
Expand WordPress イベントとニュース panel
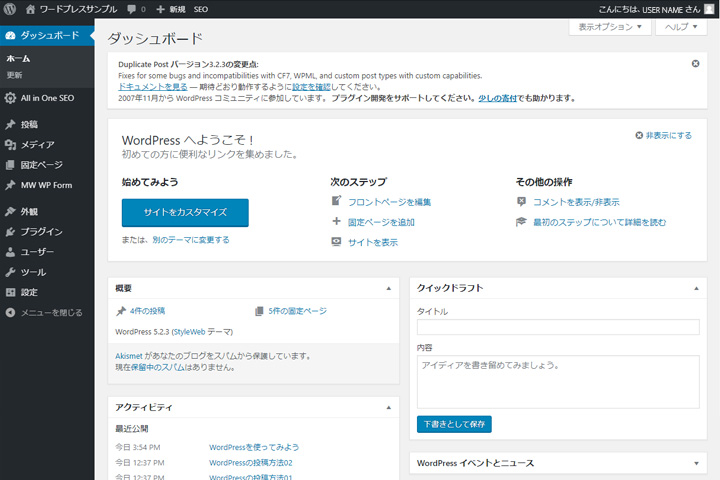pyautogui.click(x=696, y=463)
